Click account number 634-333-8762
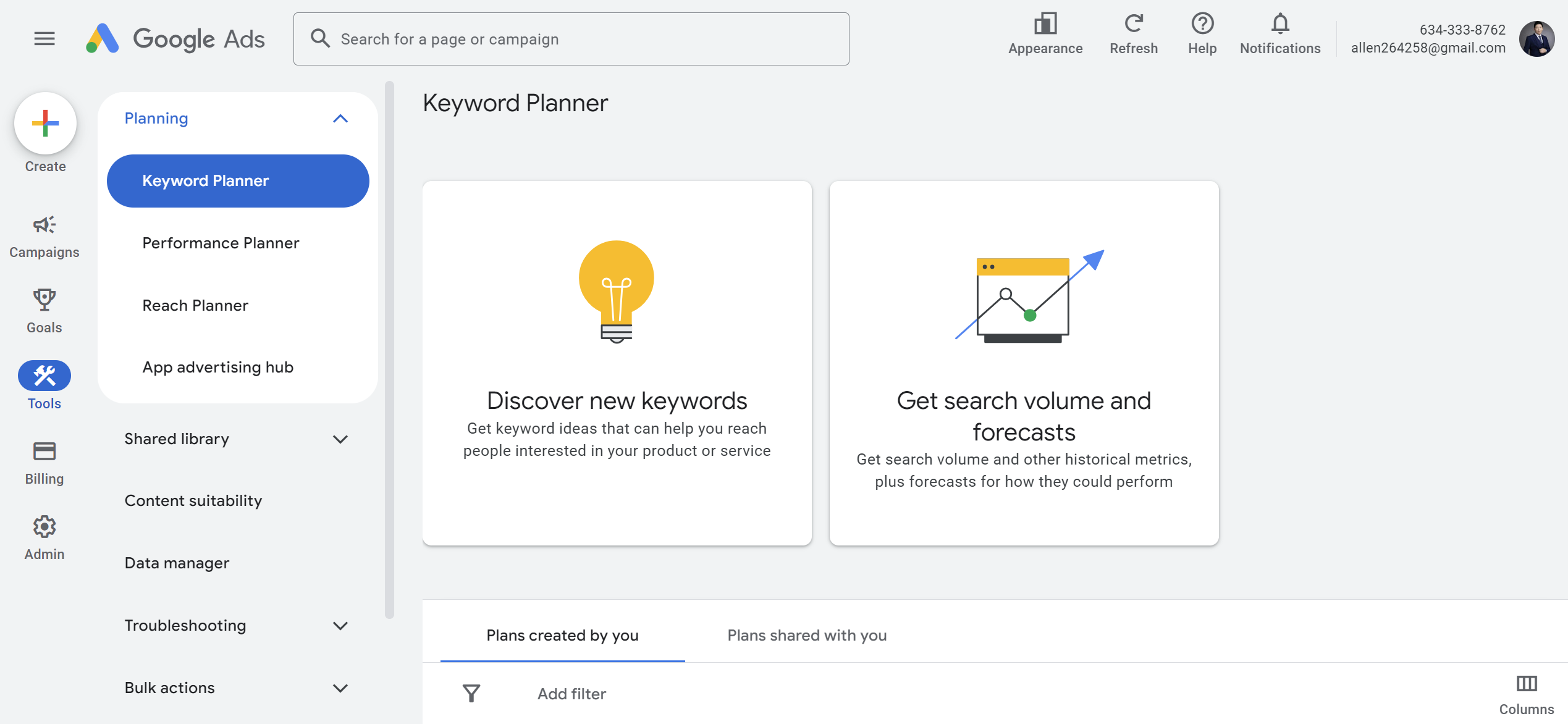 click(1462, 30)
